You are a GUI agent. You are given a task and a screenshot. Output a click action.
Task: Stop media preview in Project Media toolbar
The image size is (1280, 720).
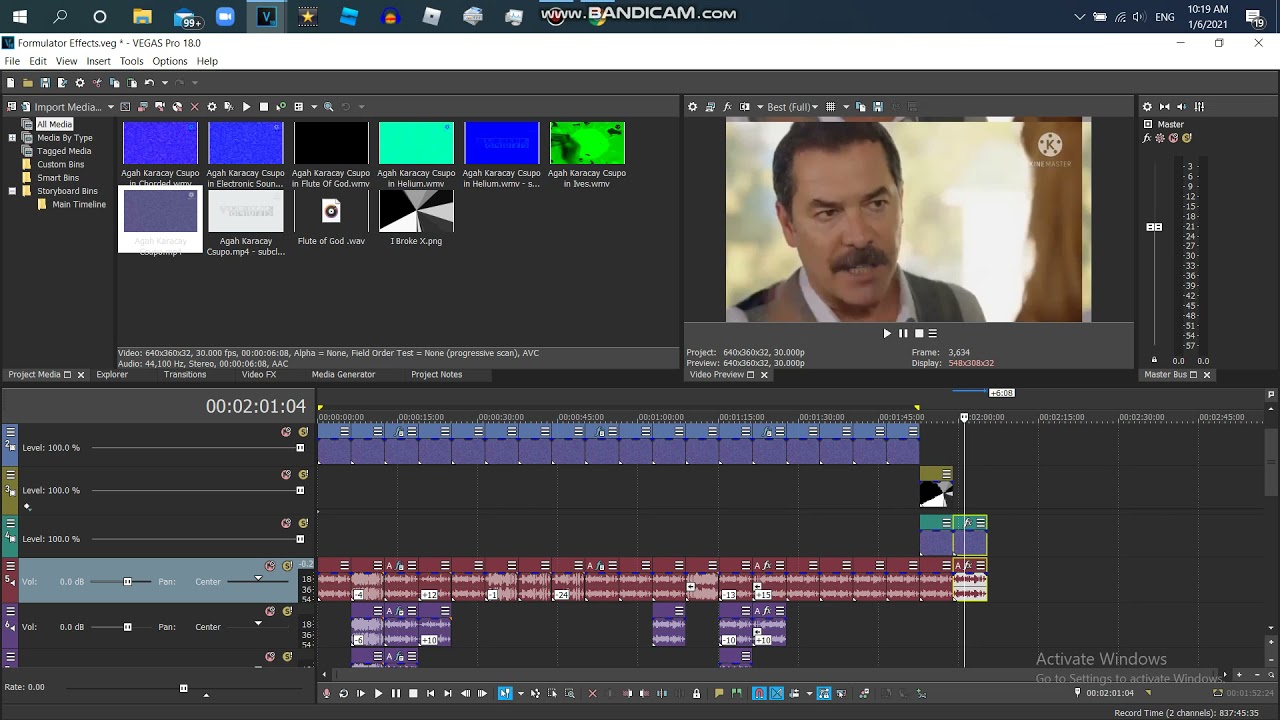(x=264, y=107)
